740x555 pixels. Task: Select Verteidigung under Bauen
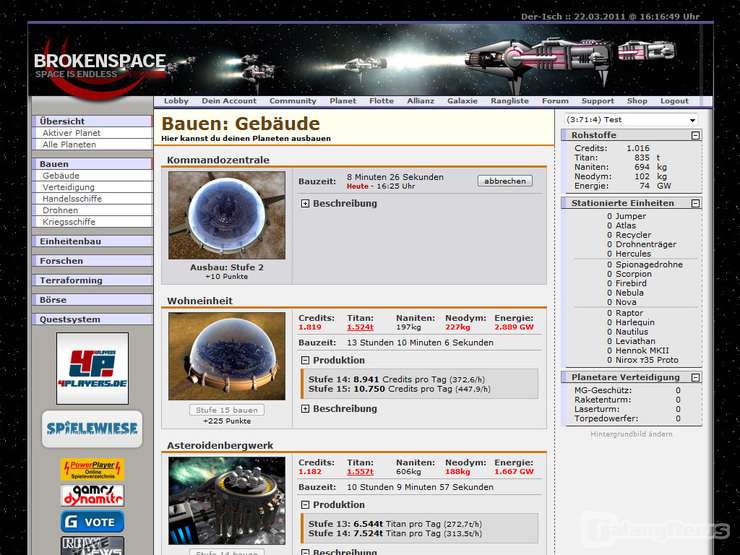click(92, 187)
